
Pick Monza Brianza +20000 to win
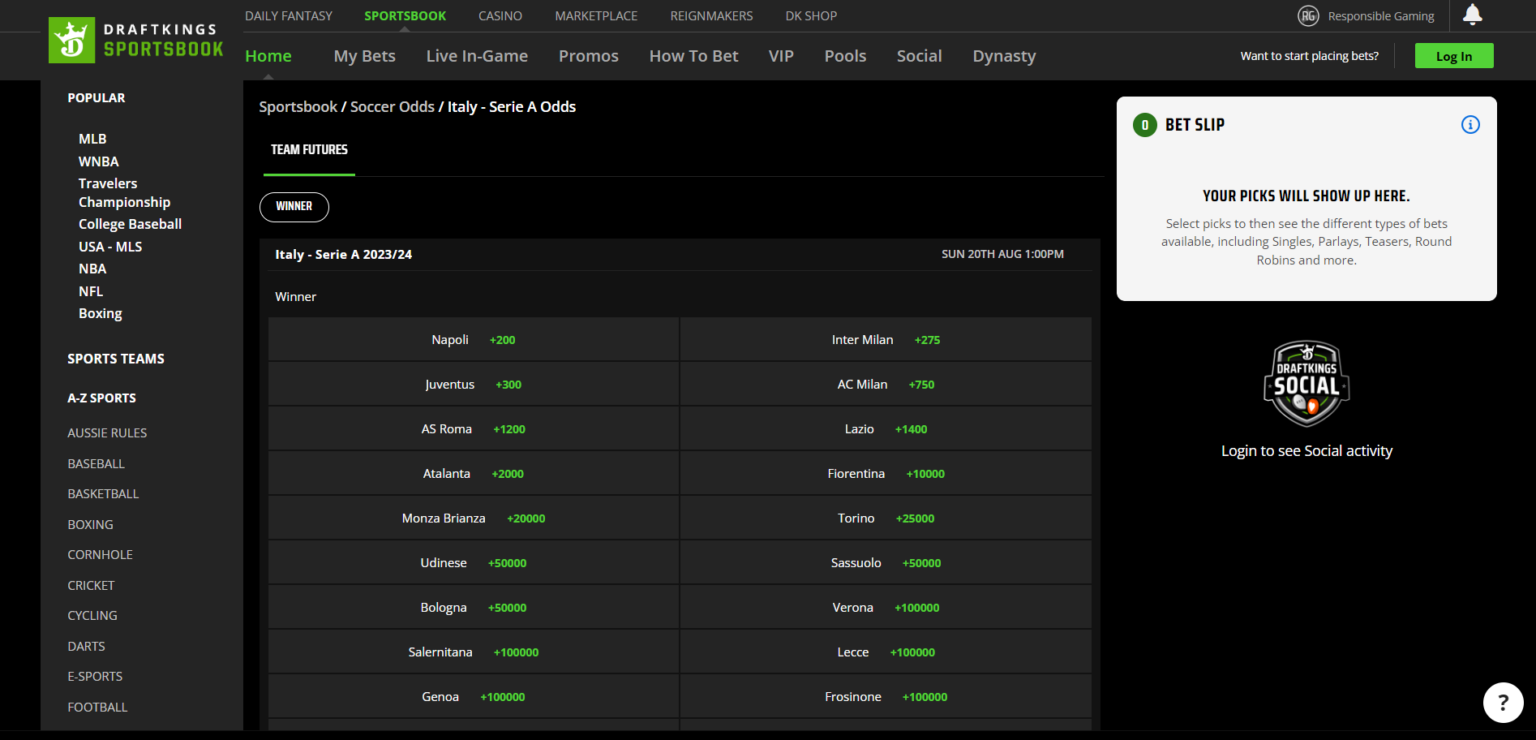click(474, 518)
